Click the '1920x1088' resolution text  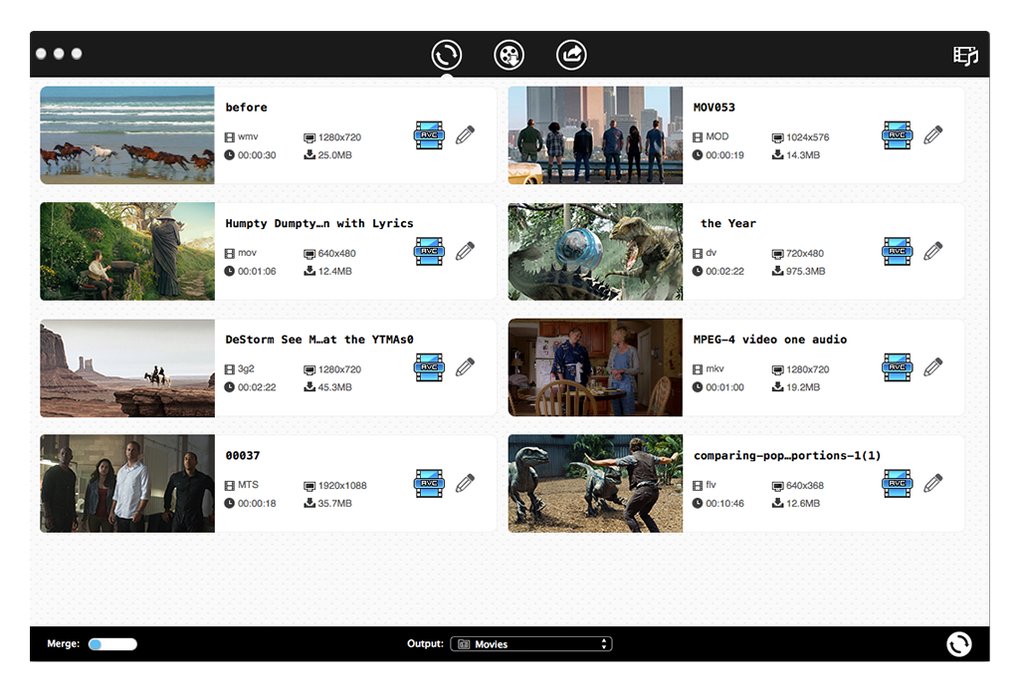(x=342, y=485)
